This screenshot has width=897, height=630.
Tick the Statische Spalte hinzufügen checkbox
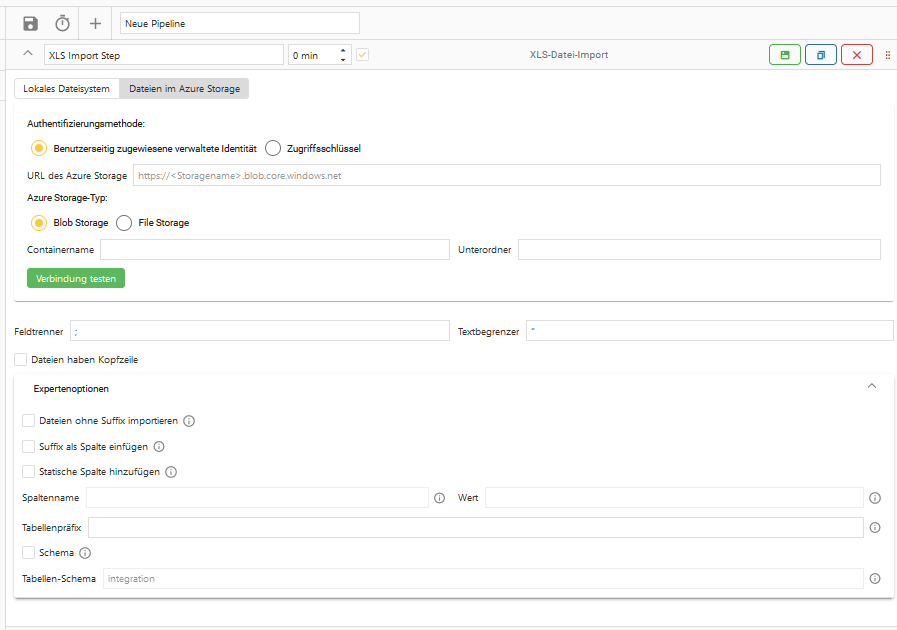click(29, 471)
